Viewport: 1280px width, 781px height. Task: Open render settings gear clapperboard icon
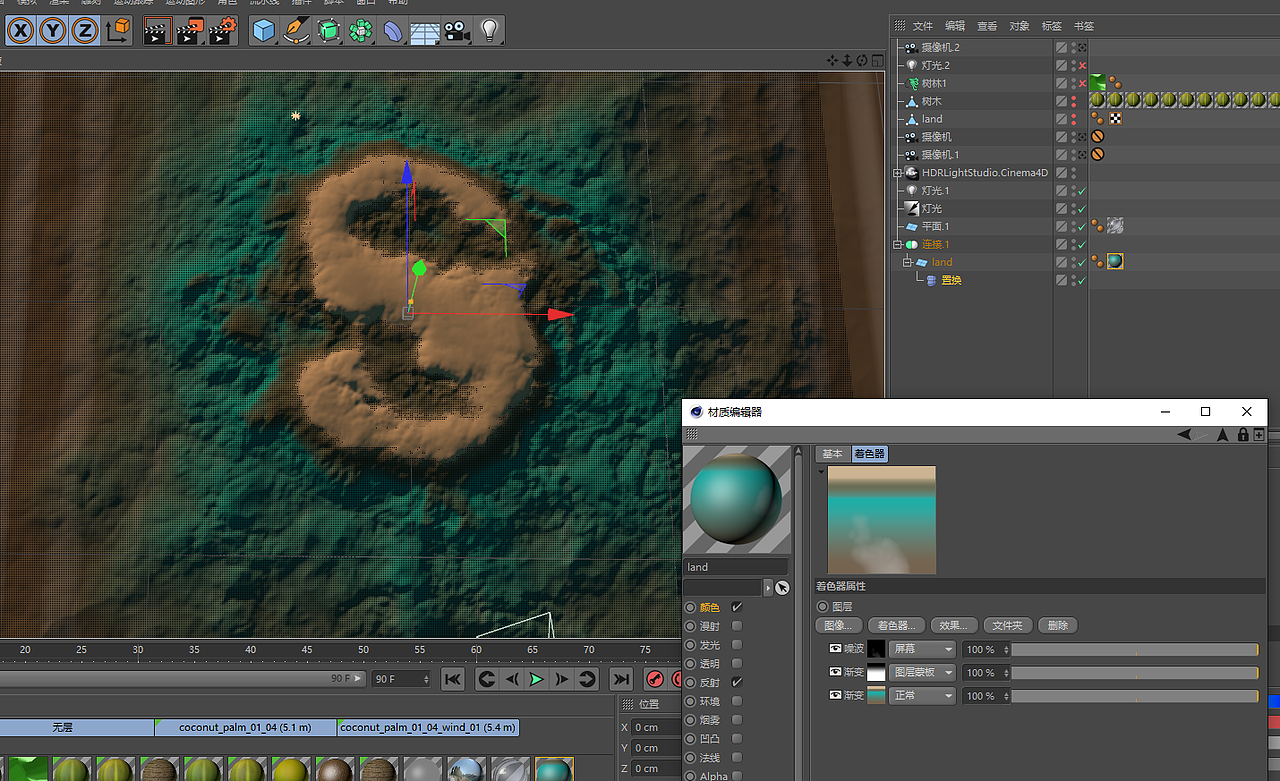[x=222, y=31]
